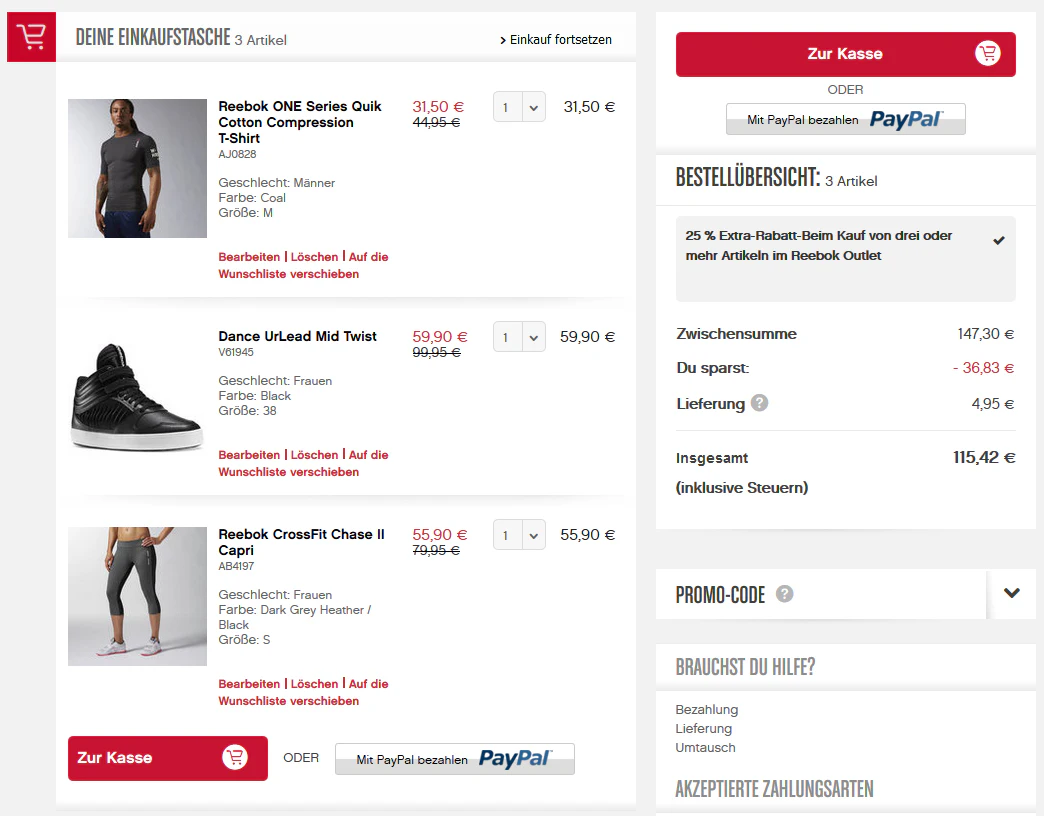This screenshot has width=1044, height=816.
Task: Open Compression T-Shirt product thumbnail
Action: pyautogui.click(x=137, y=168)
